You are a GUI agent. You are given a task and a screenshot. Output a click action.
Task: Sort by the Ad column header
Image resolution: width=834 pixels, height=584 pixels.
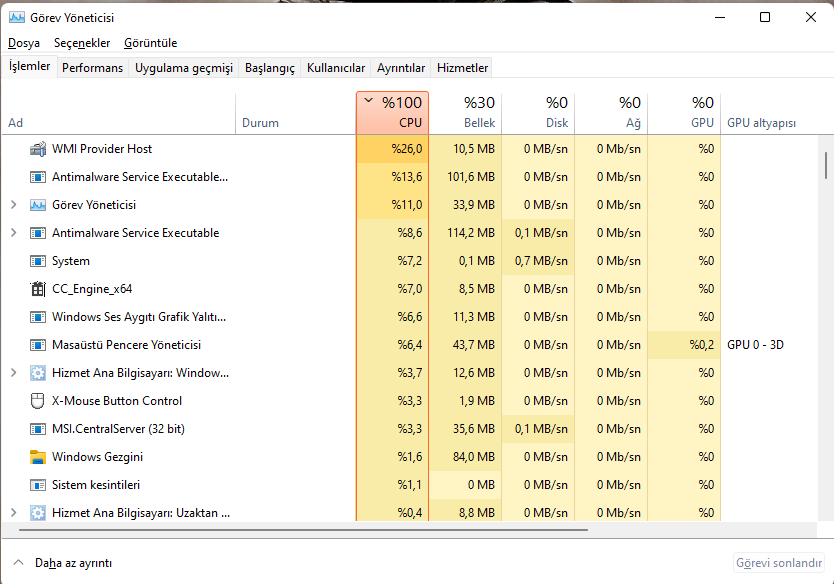(x=119, y=113)
